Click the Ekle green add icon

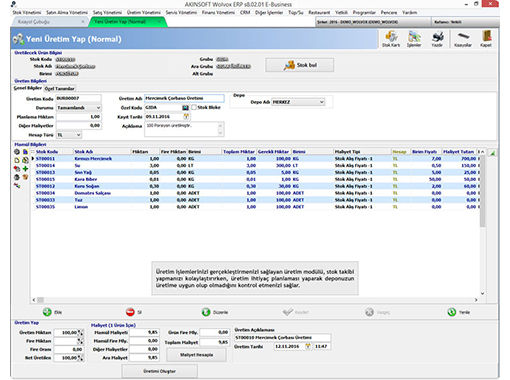click(47, 312)
